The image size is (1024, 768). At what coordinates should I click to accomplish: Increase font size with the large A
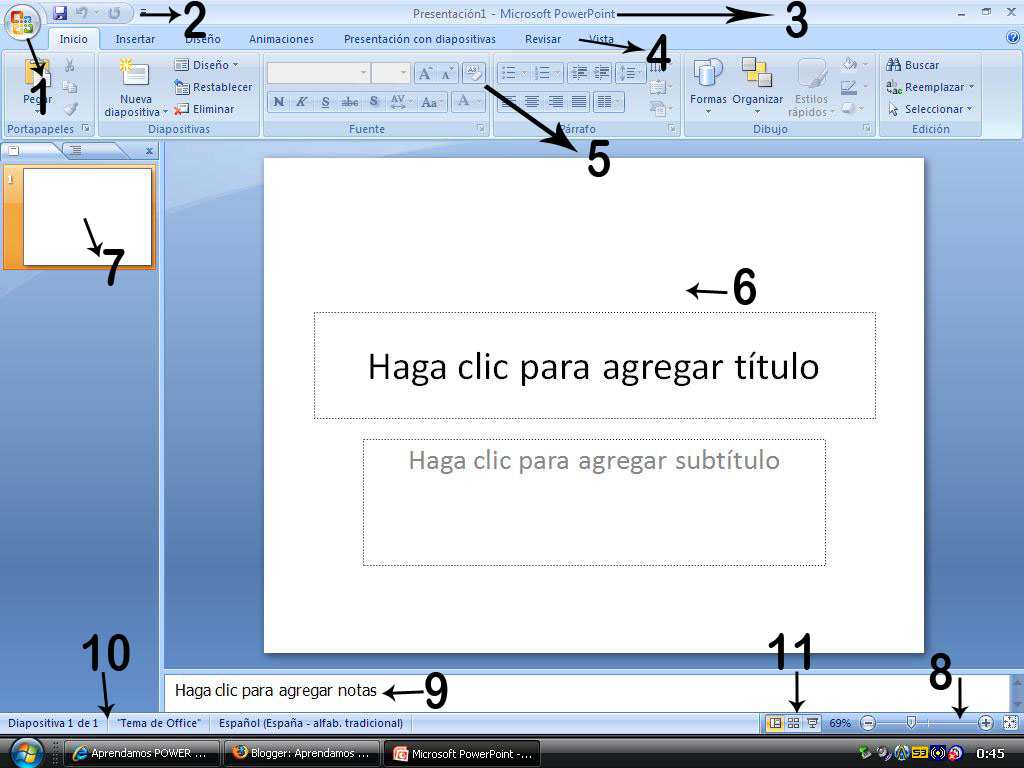(x=424, y=73)
